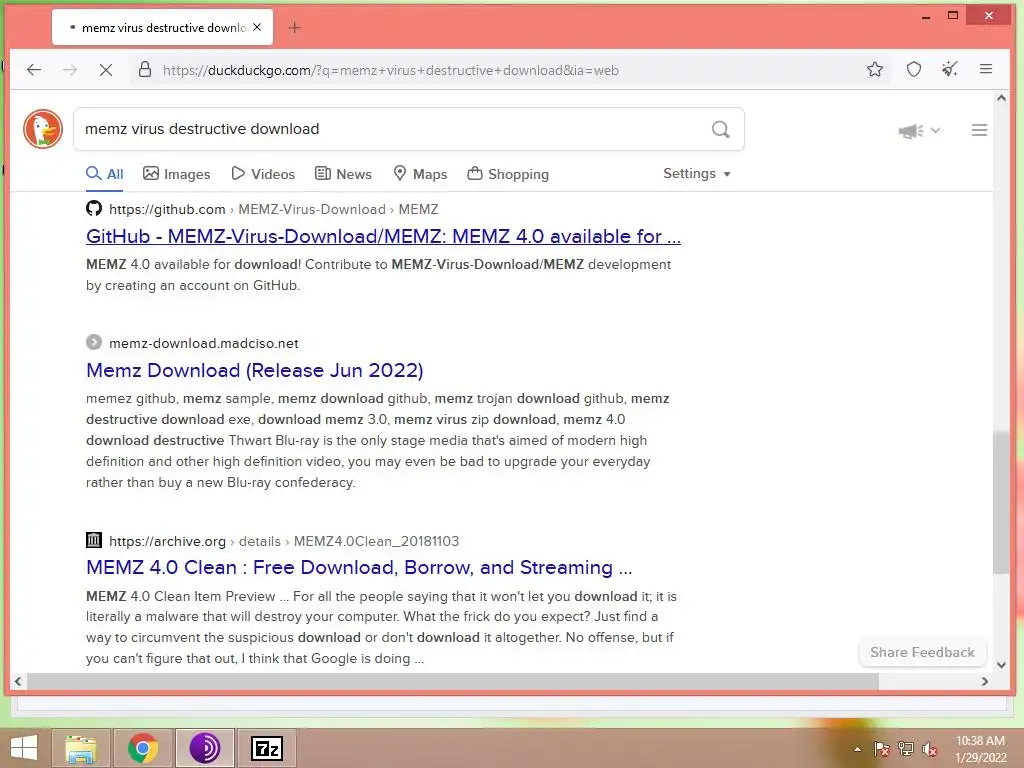
Task: Open the shield security level icon
Action: click(x=914, y=69)
